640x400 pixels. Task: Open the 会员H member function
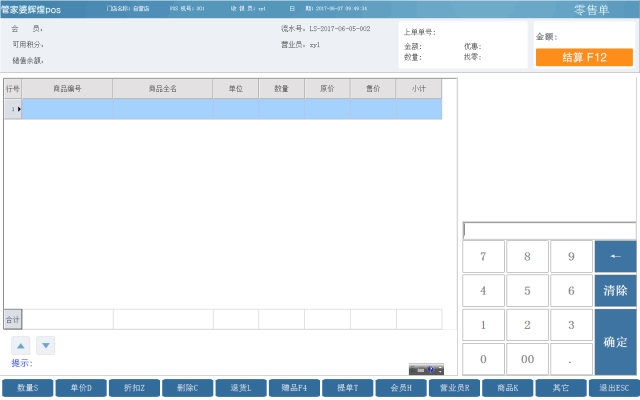click(x=401, y=388)
